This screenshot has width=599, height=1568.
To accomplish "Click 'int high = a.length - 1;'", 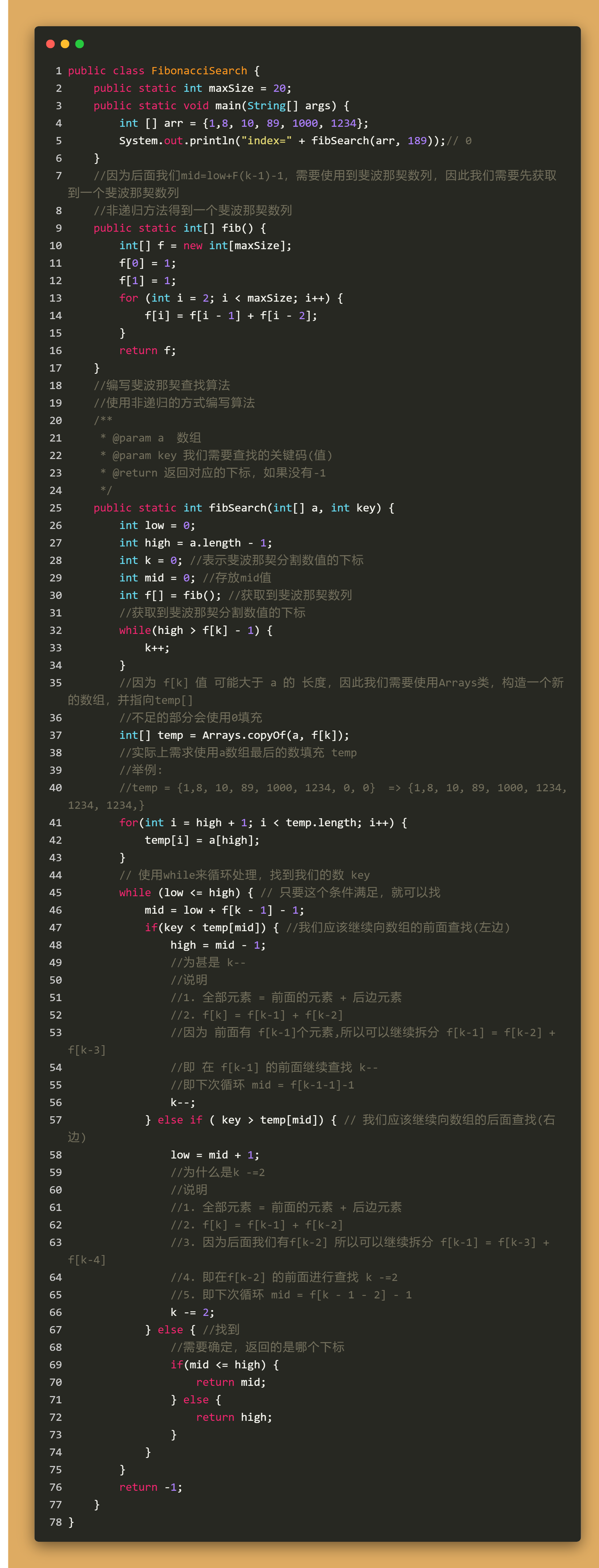I will pyautogui.click(x=196, y=543).
